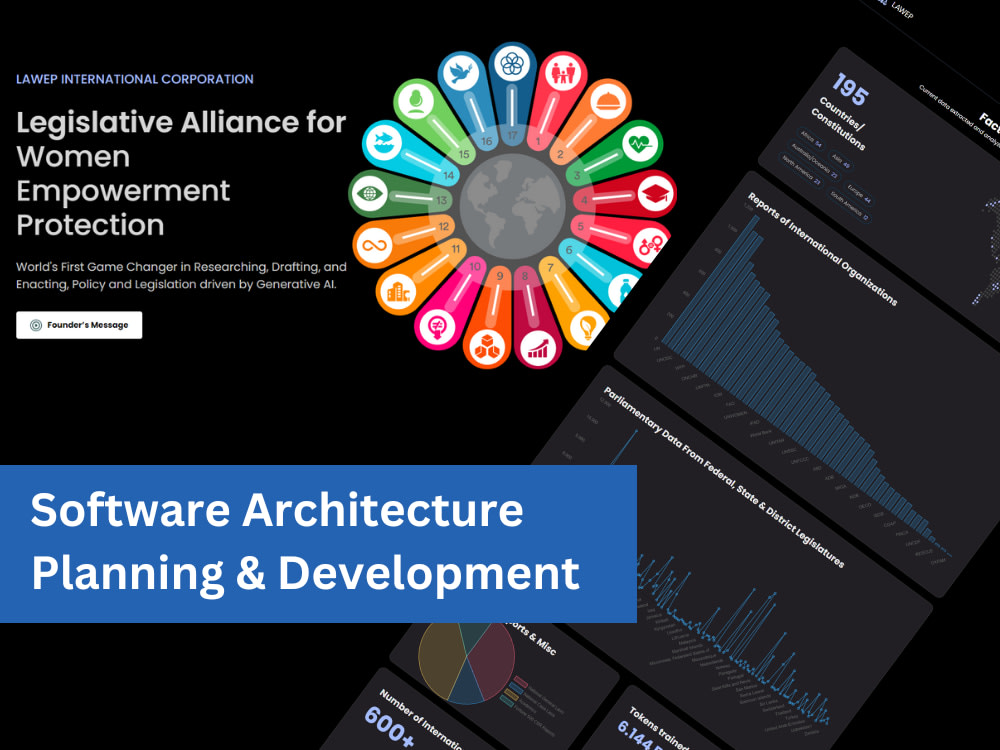
Task: Click the 600+ figure
Action: coord(390,725)
